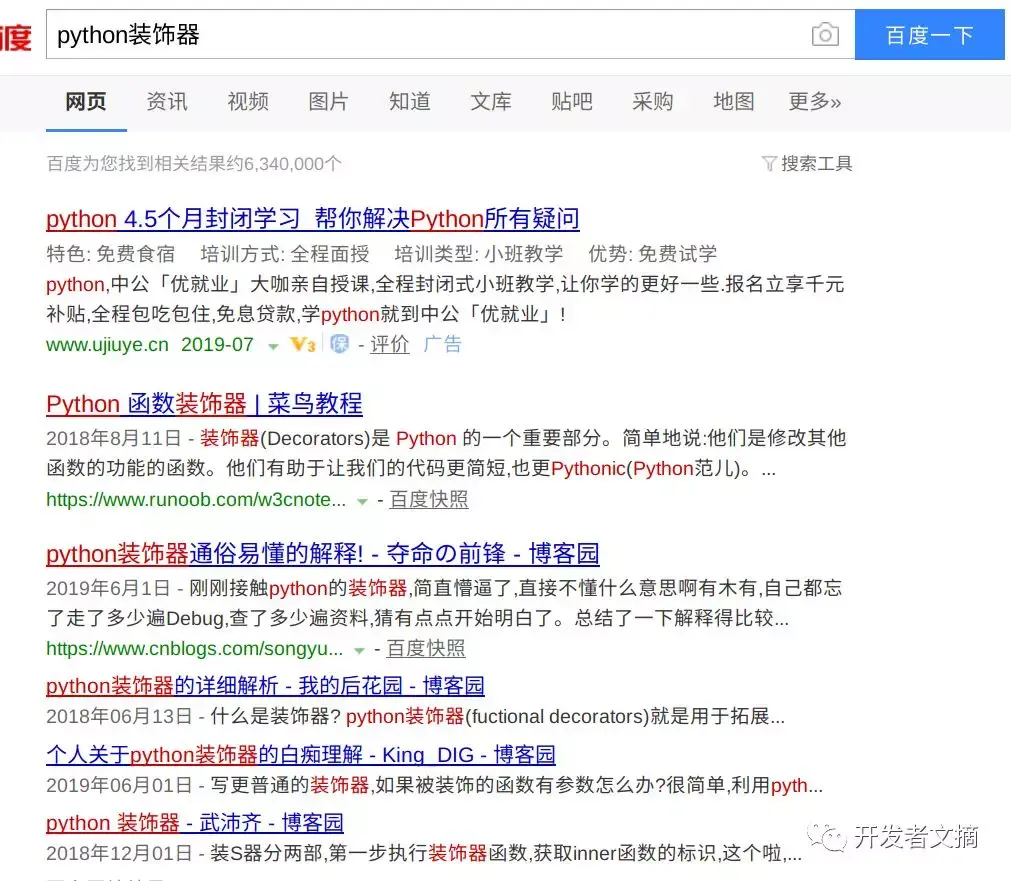Click the camera icon for image search
Screen dimensions: 1011x881
tap(825, 34)
